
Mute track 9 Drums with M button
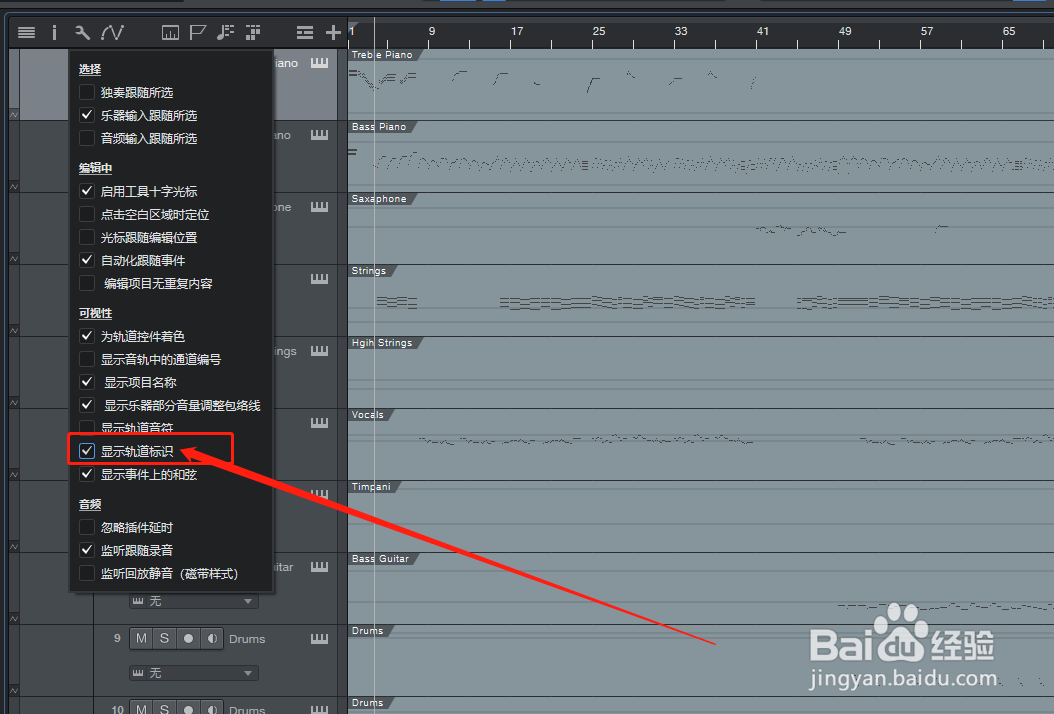point(141,639)
